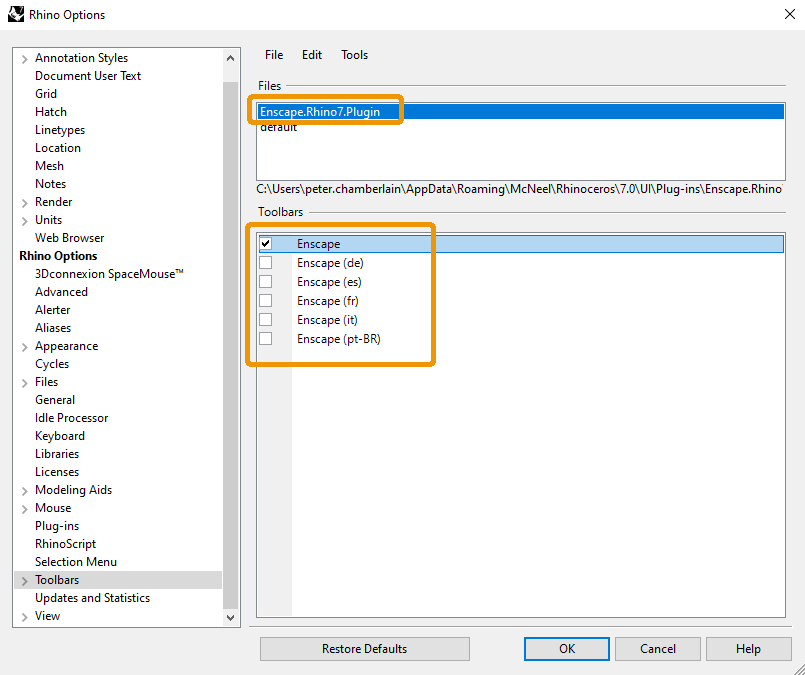Click the Restore Defaults button
The width and height of the screenshot is (805, 675).
click(x=365, y=649)
